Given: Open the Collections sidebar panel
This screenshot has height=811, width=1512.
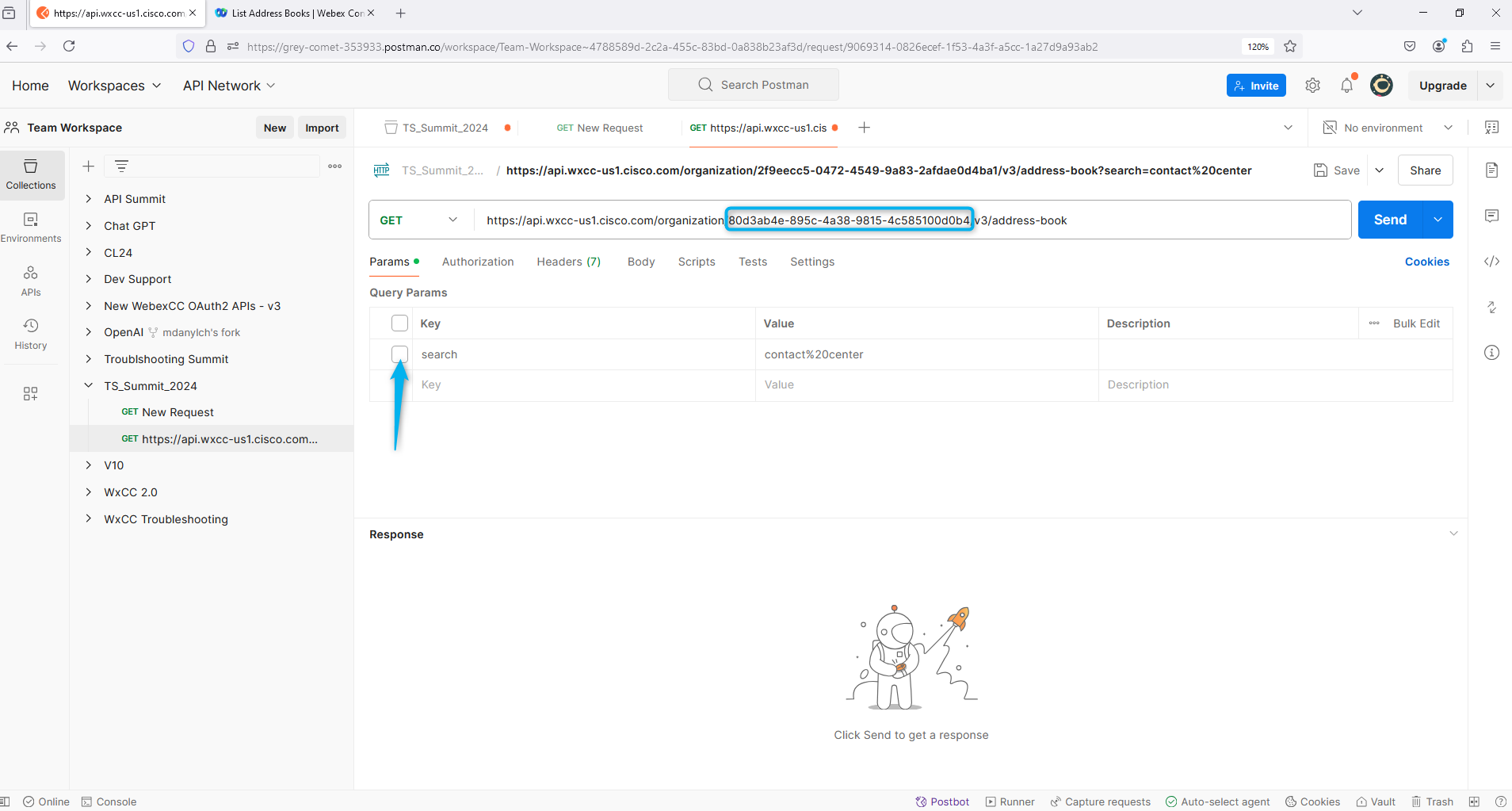Looking at the screenshot, I should click(x=31, y=174).
